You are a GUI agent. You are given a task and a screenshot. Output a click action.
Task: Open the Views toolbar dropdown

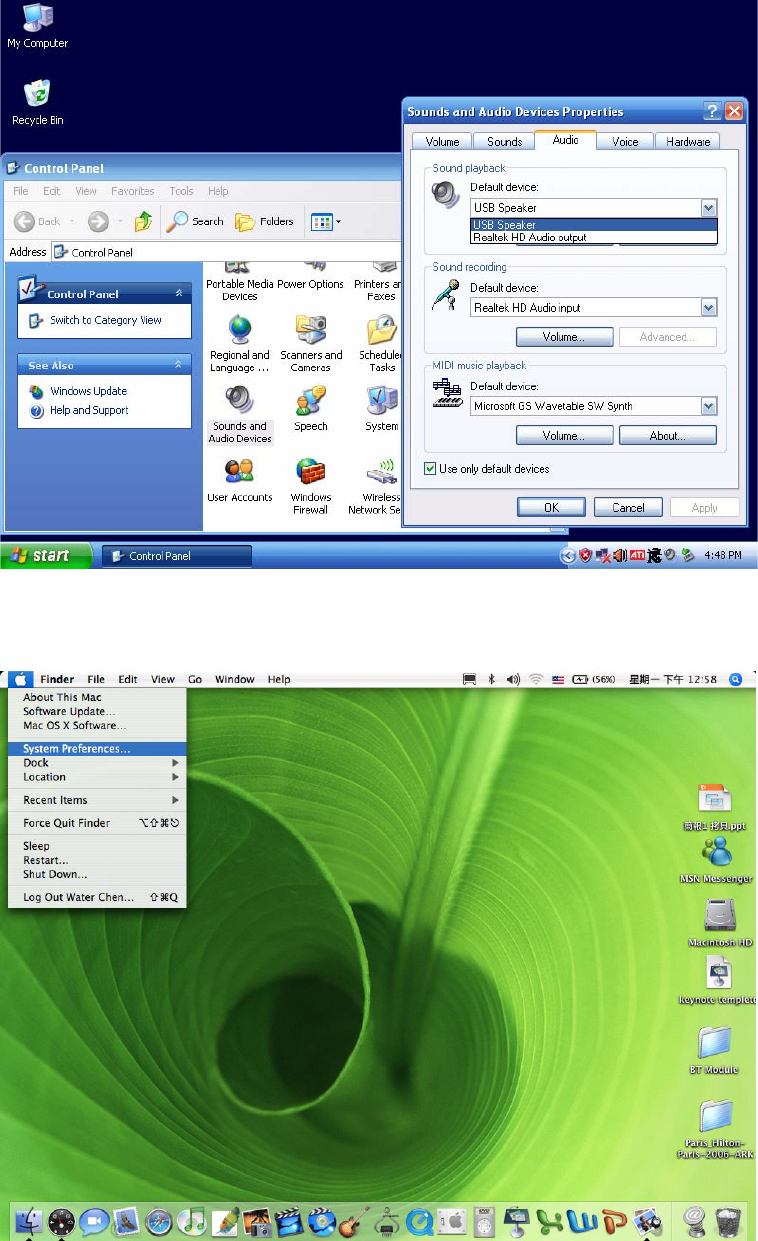pos(326,221)
